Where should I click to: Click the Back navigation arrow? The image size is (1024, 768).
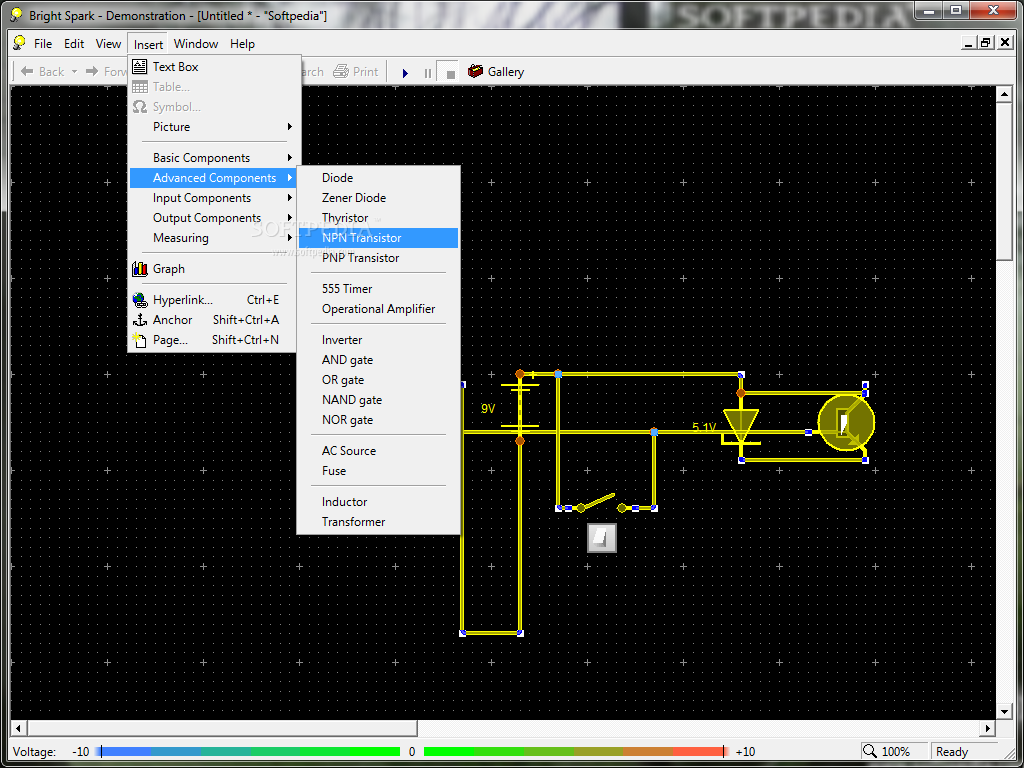tap(27, 71)
